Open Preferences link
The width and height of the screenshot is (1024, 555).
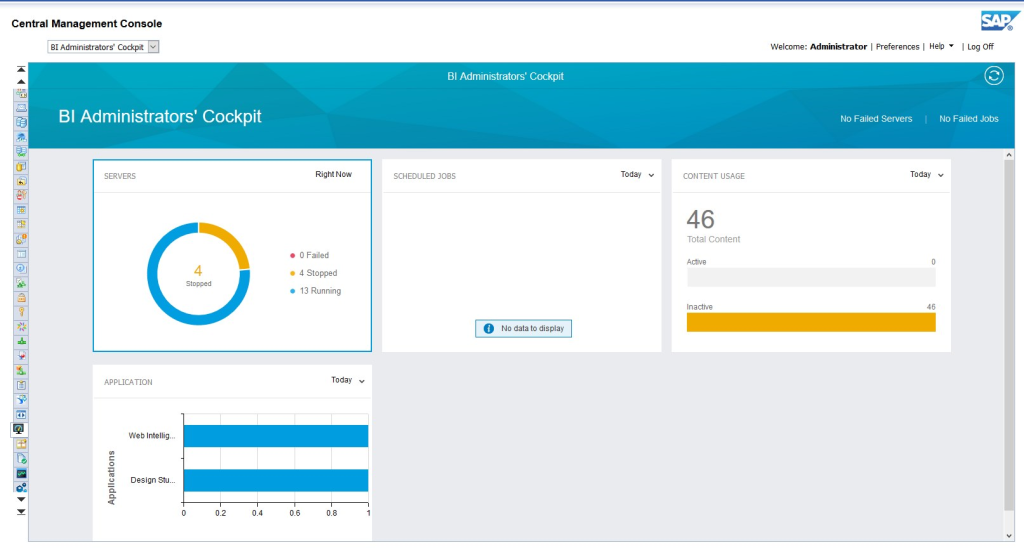click(897, 46)
